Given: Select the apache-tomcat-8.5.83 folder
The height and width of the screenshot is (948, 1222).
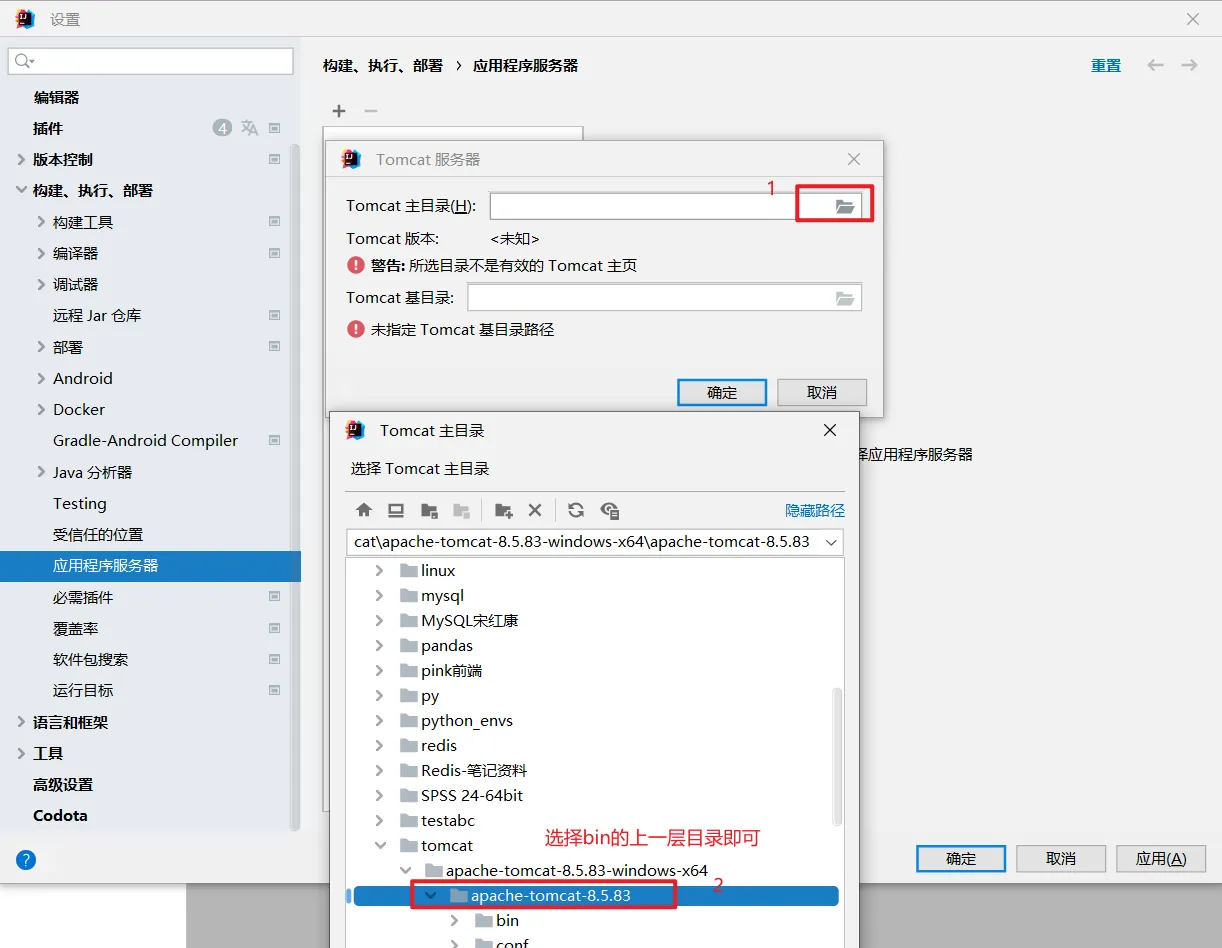Looking at the screenshot, I should coord(551,895).
